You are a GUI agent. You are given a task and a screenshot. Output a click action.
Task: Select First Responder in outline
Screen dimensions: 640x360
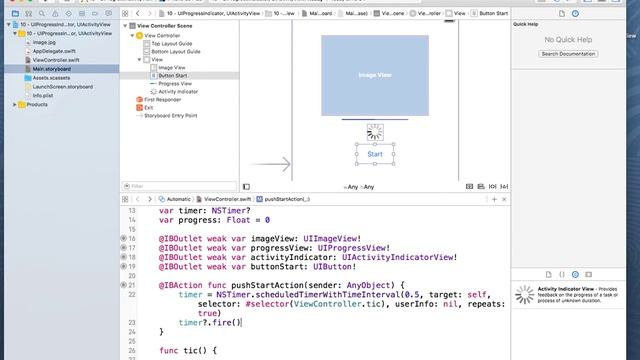(162, 100)
